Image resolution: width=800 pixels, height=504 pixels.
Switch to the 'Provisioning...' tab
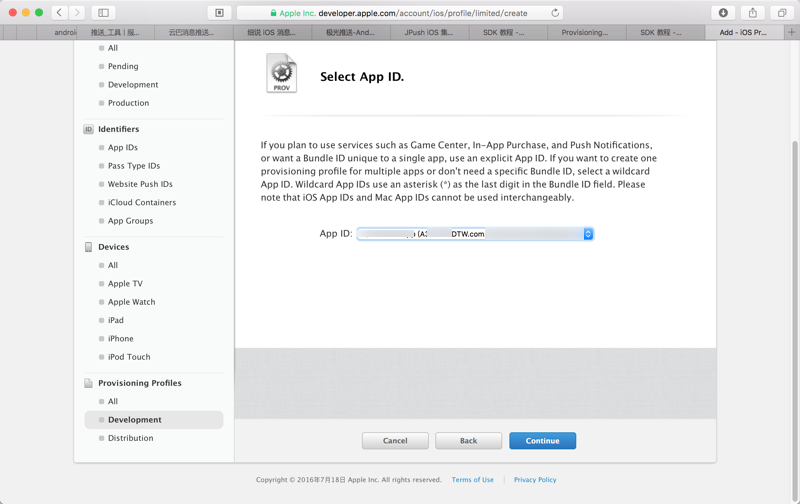[x=587, y=32]
